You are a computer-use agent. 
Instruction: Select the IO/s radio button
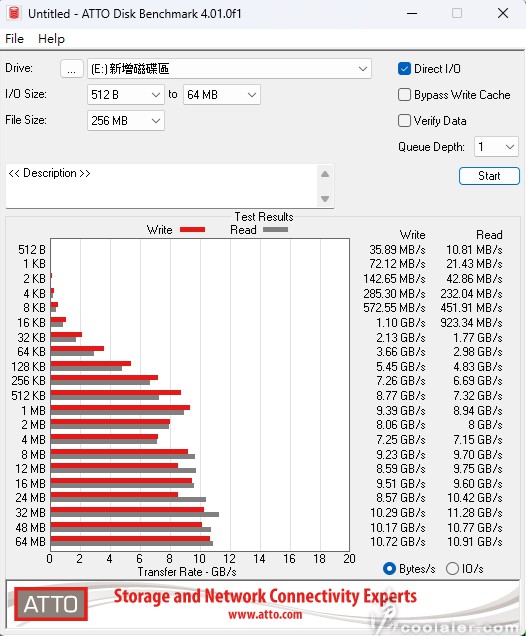click(x=452, y=569)
